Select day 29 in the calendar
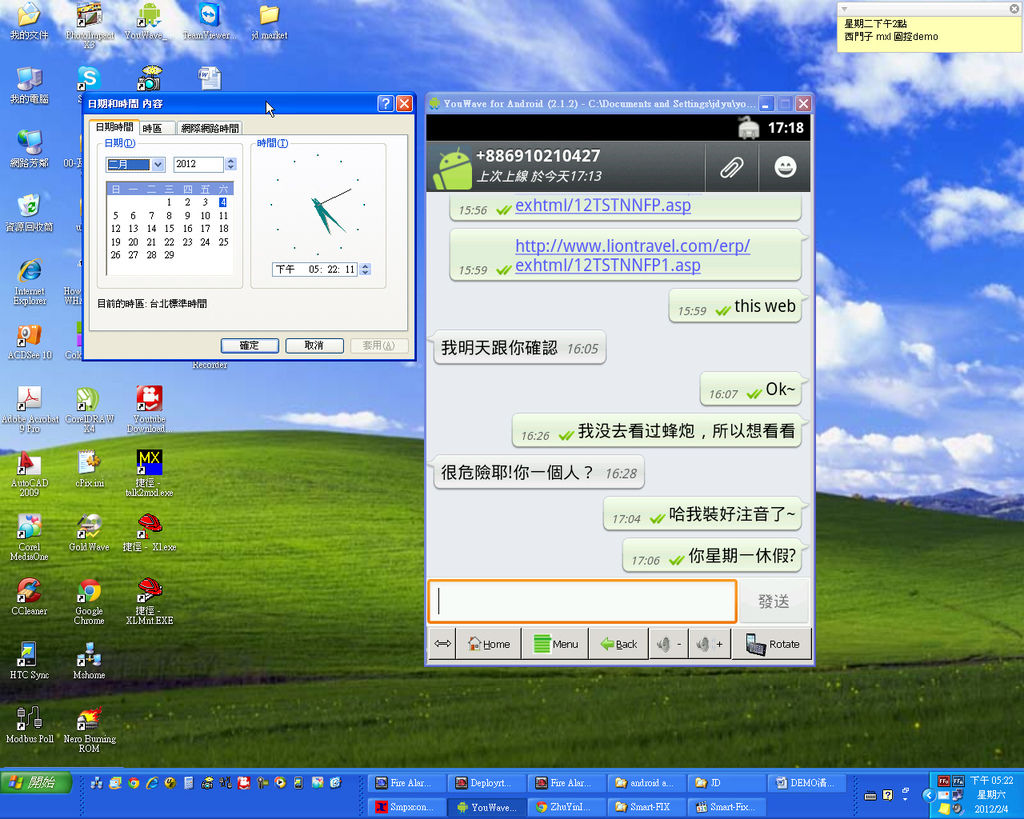The image size is (1024, 819). click(x=169, y=255)
